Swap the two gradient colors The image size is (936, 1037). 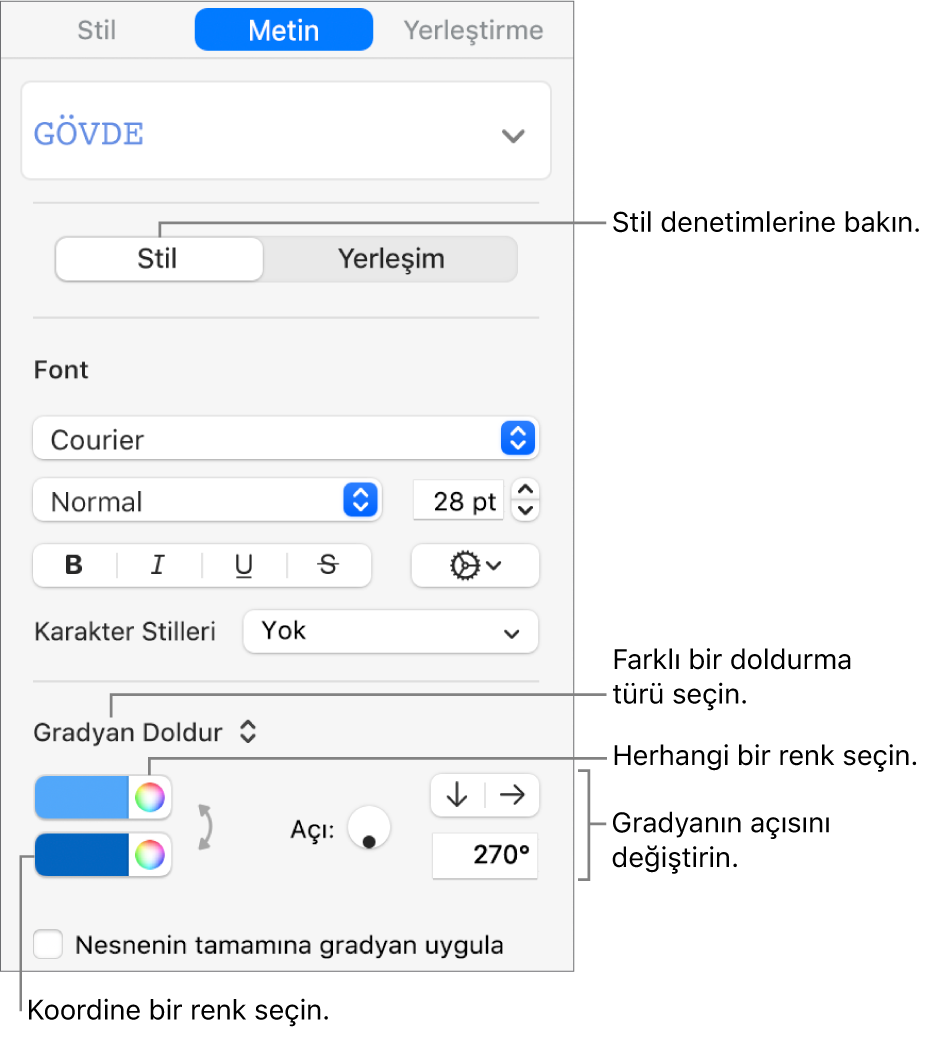206,827
